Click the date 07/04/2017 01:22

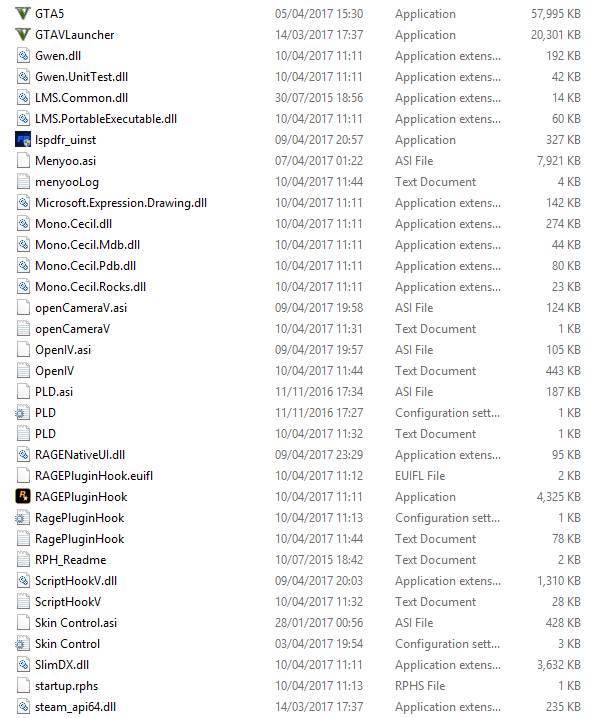point(319,161)
